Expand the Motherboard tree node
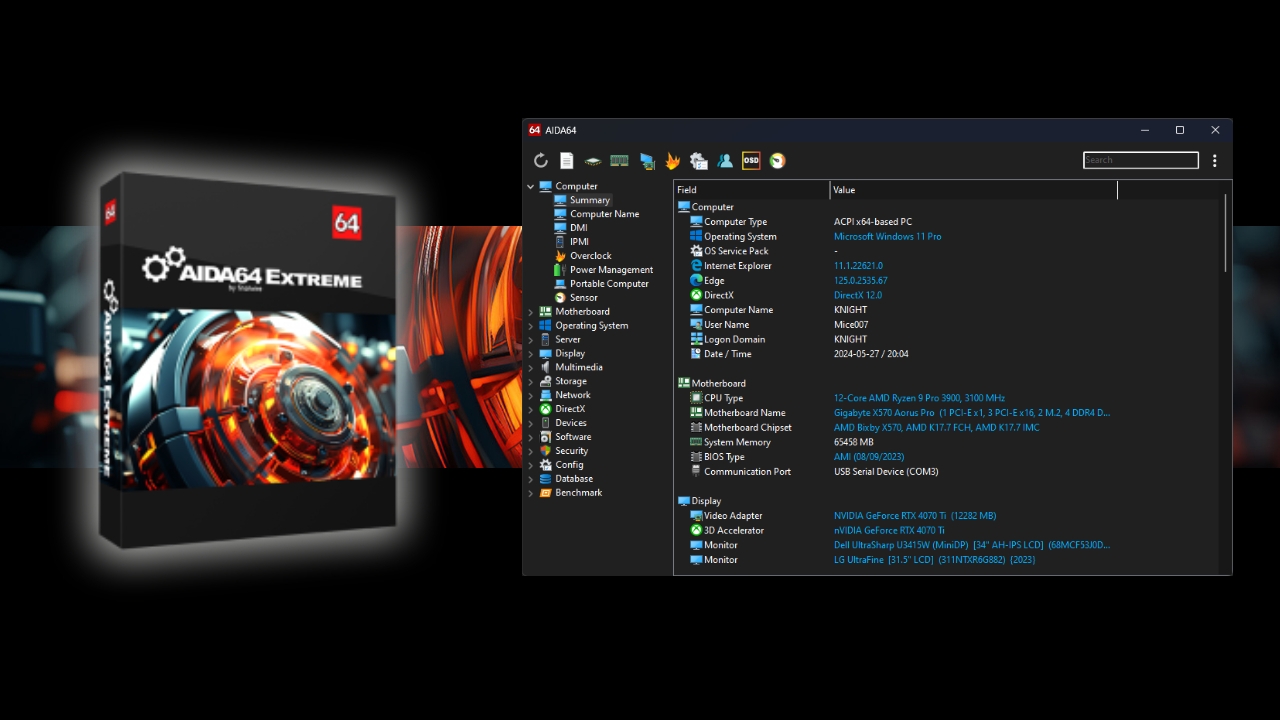 pyautogui.click(x=531, y=312)
